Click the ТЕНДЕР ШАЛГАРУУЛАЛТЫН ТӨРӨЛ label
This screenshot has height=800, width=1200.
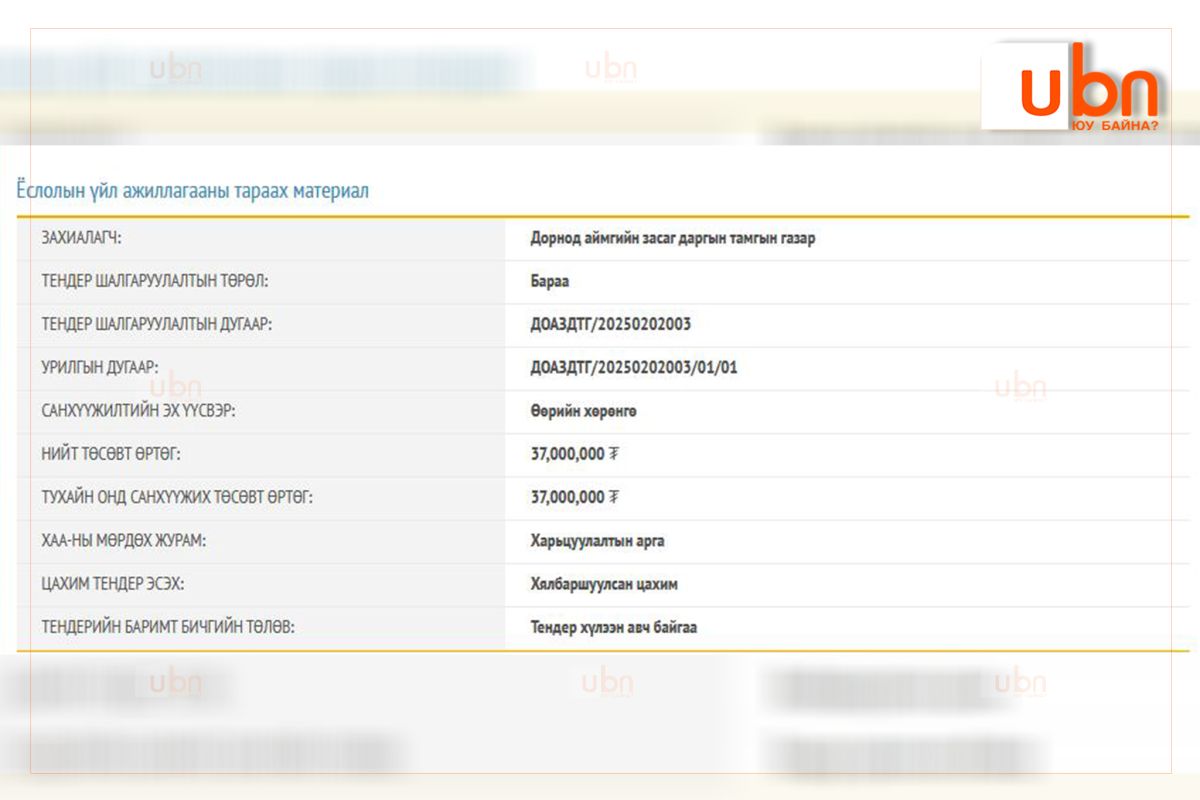(155, 282)
